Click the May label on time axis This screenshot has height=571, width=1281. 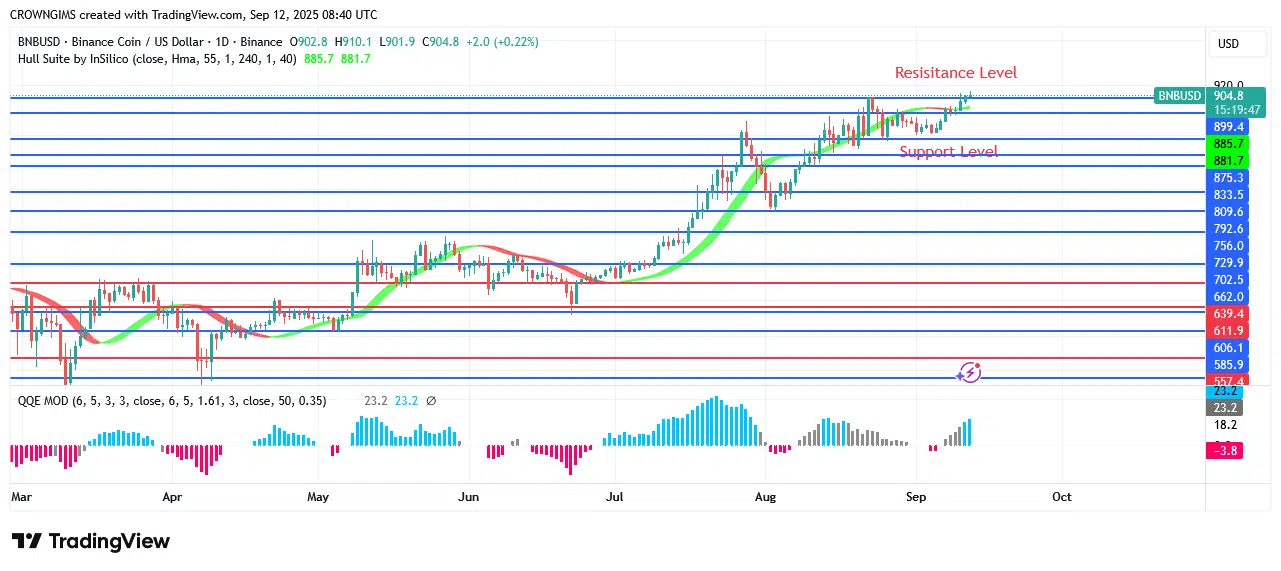[x=318, y=497]
